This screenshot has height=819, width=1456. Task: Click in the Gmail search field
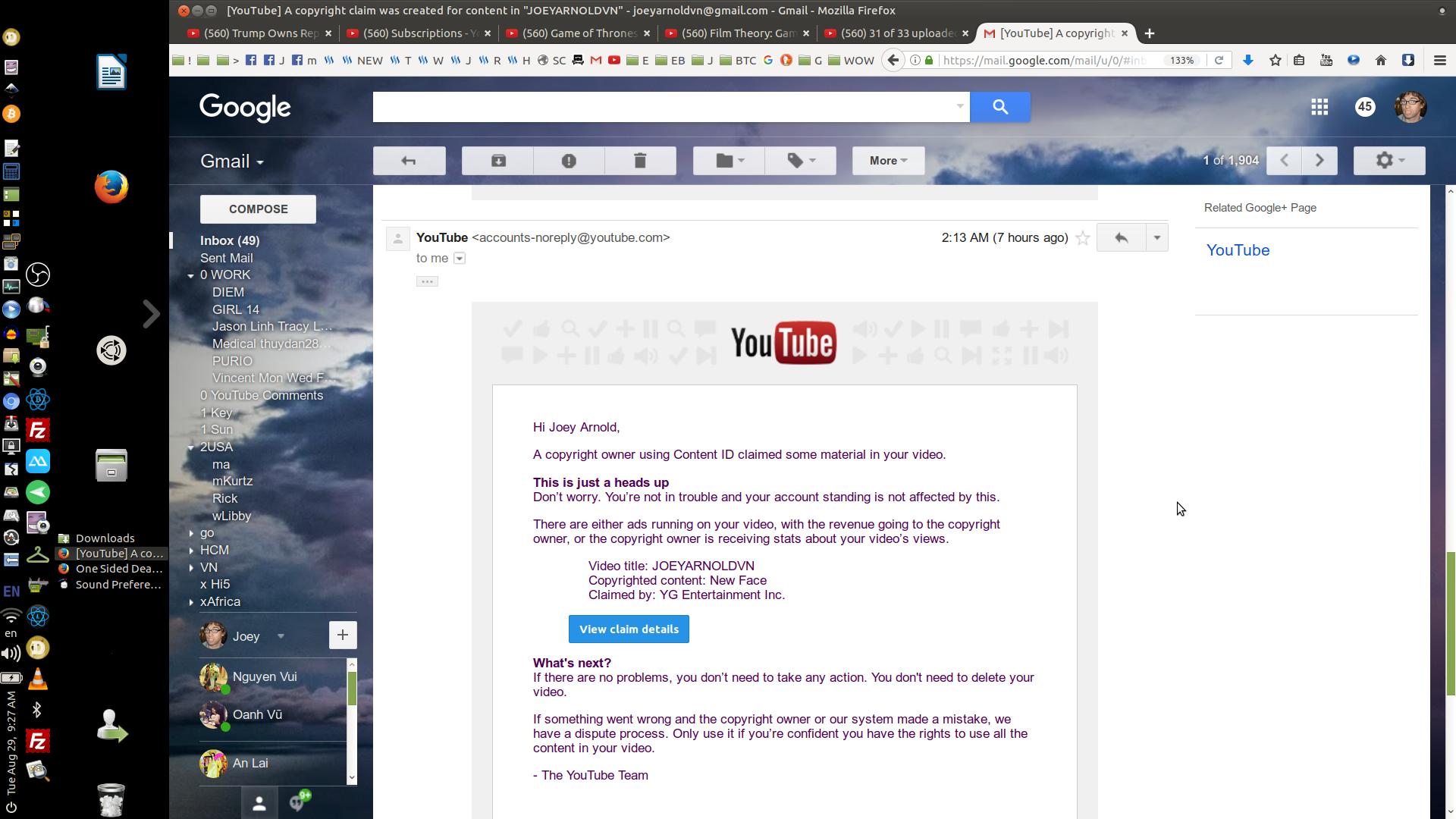pos(664,107)
